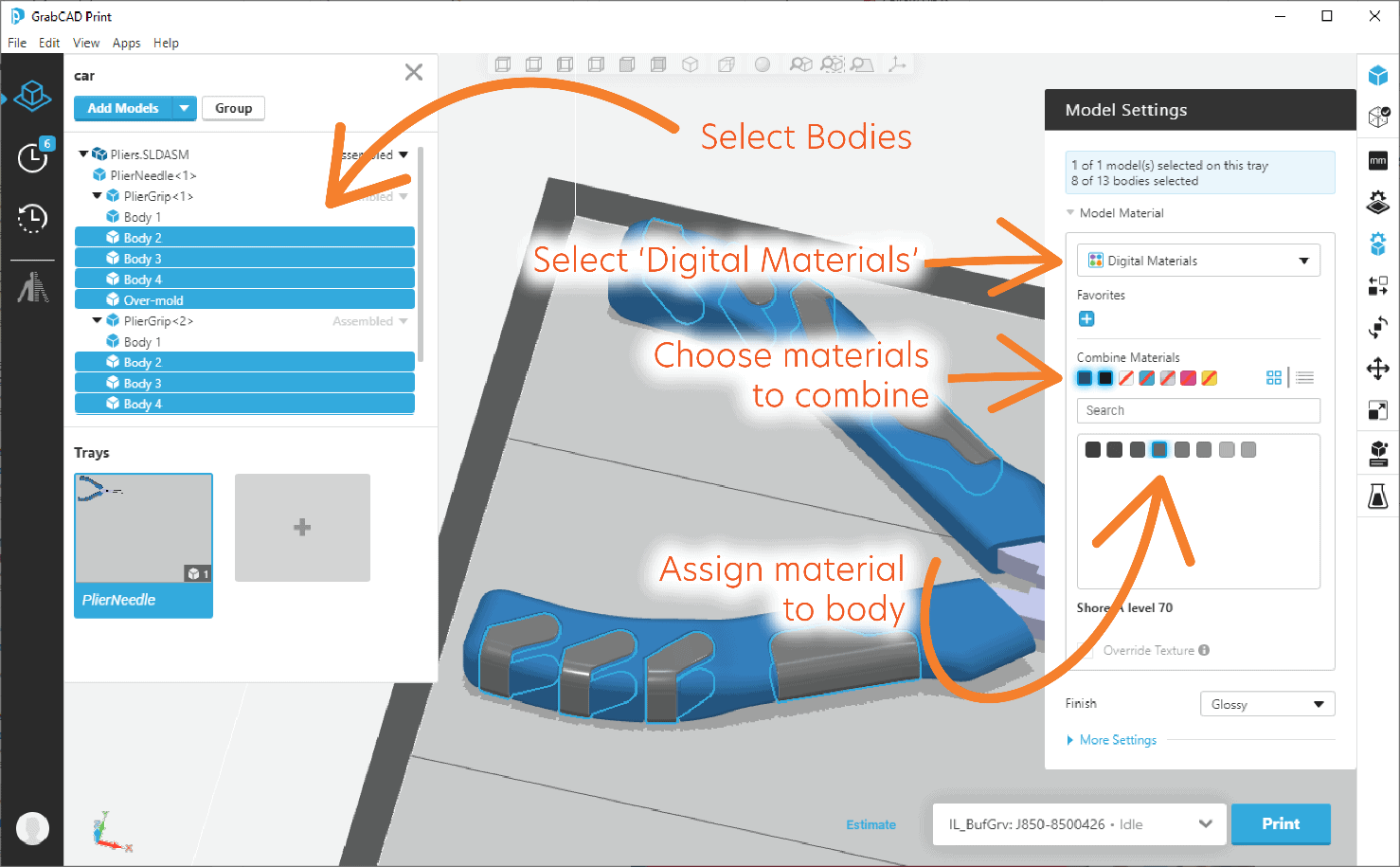Open the History clock icon

click(32, 219)
